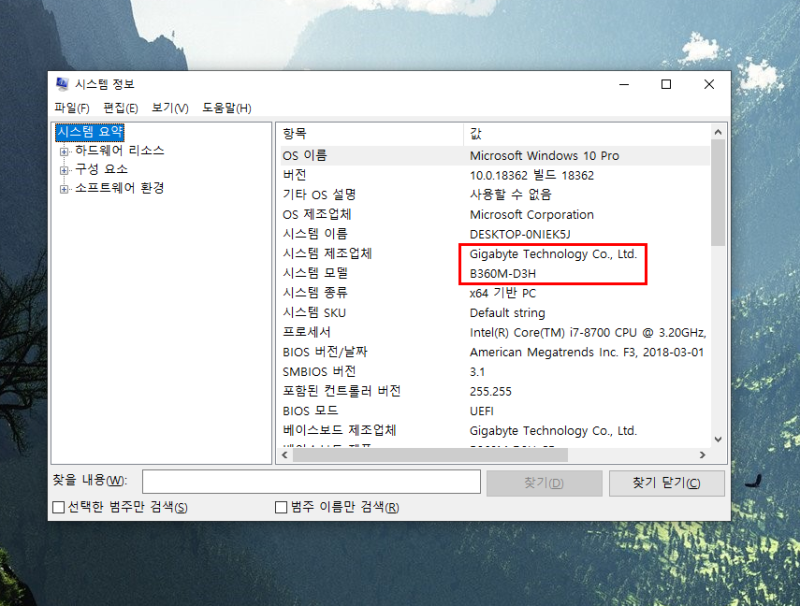This screenshot has height=606, width=800.
Task: Click the UEFI value
Action: pos(482,411)
